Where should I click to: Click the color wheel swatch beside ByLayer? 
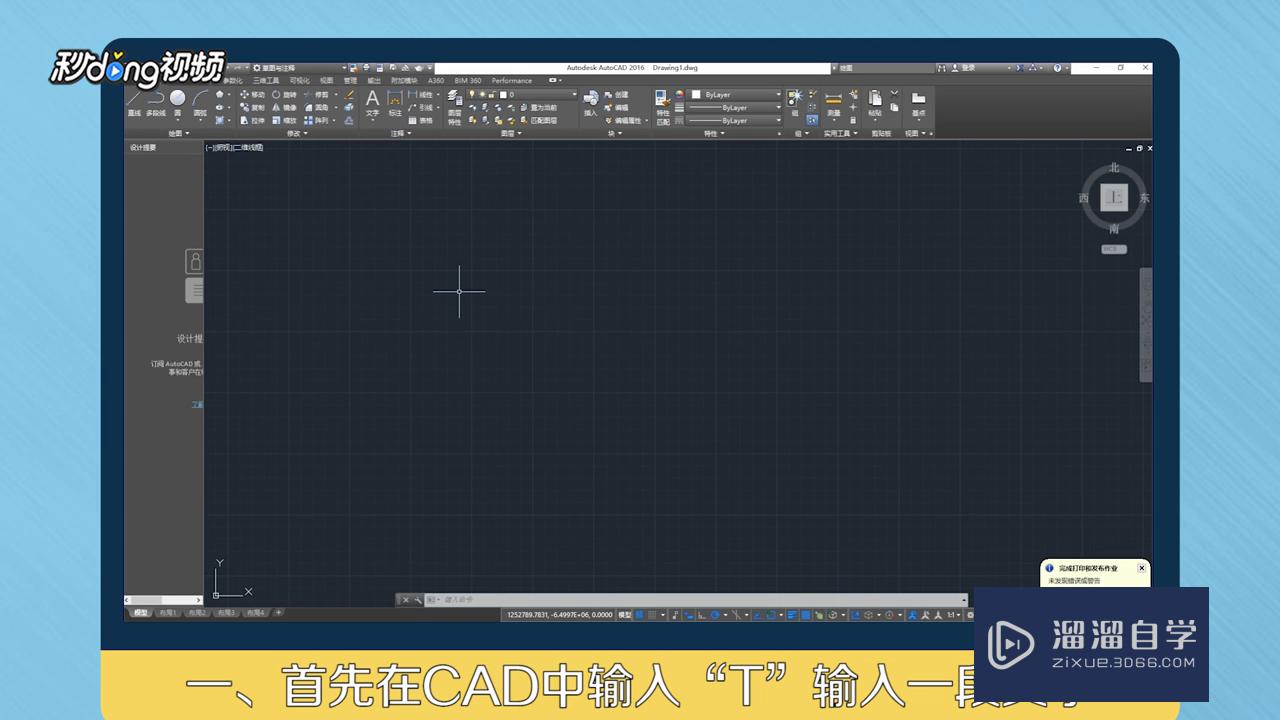click(x=679, y=95)
